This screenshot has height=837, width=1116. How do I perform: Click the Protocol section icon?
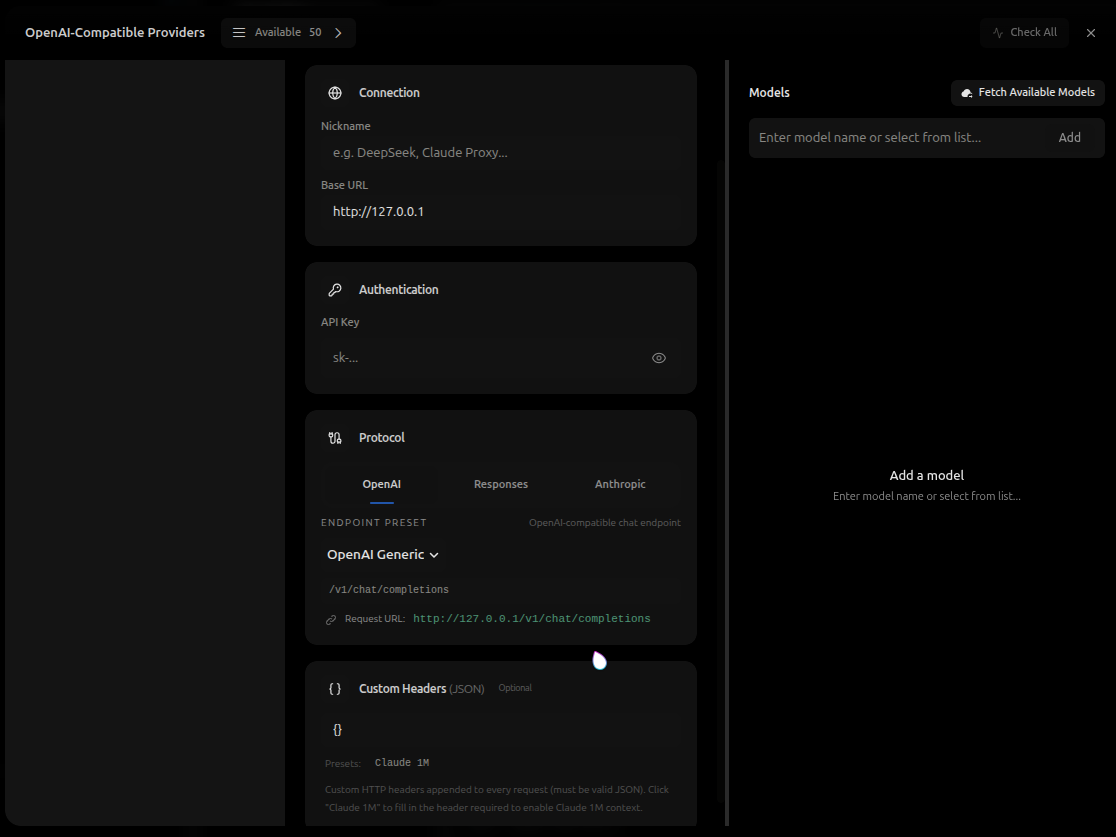(x=335, y=438)
